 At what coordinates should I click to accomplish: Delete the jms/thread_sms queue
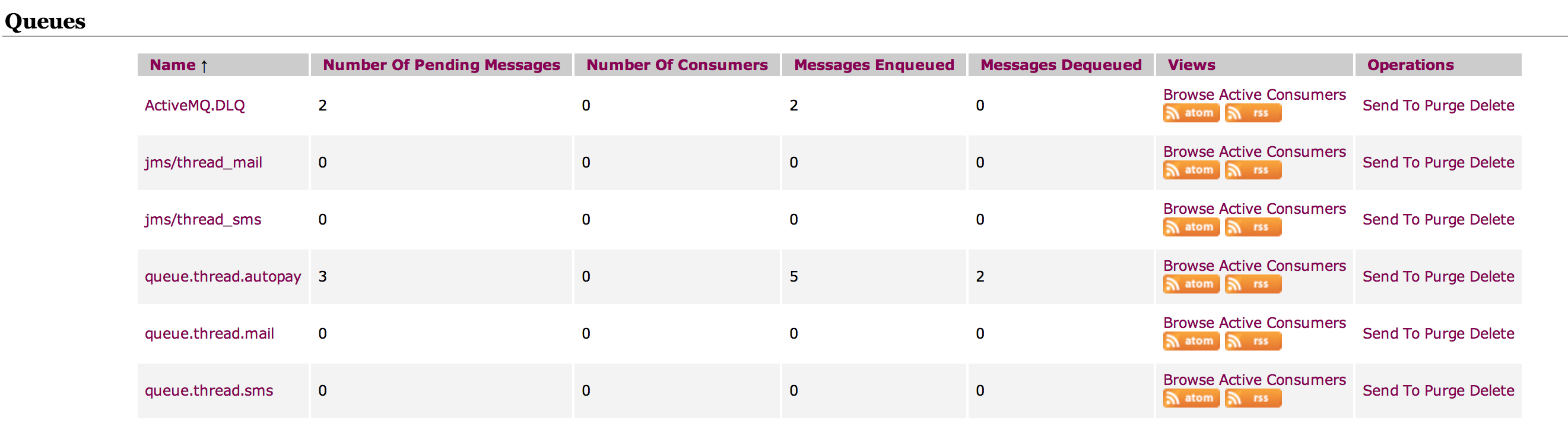1491,219
